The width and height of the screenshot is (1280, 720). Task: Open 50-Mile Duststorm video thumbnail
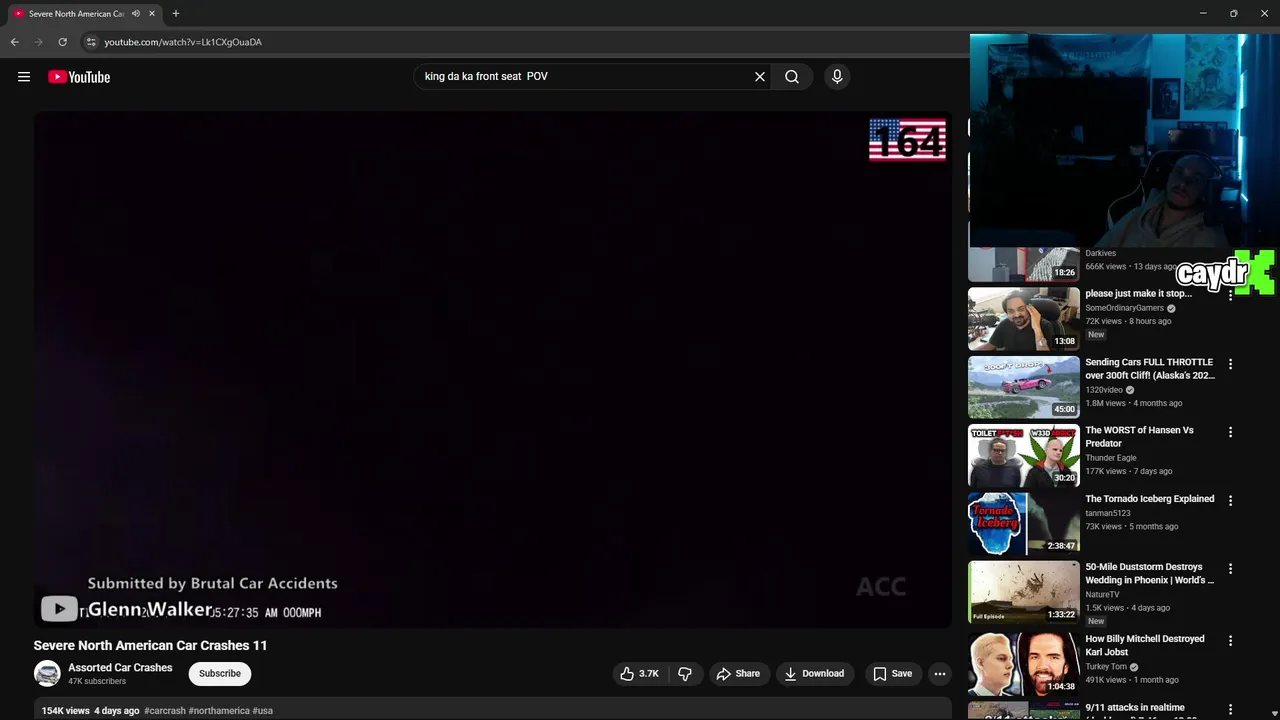tap(1024, 592)
